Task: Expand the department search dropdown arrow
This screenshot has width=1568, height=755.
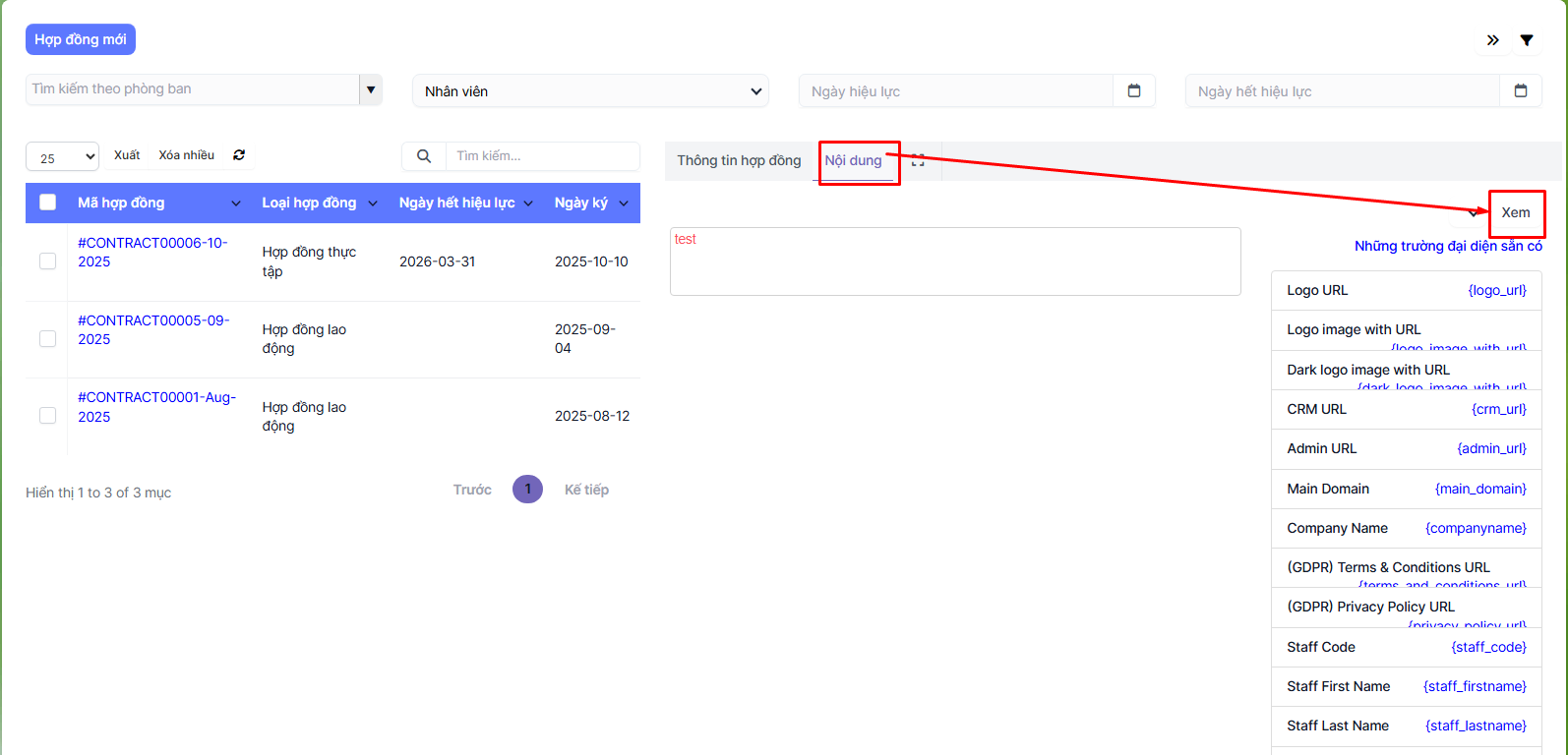Action: (x=371, y=89)
